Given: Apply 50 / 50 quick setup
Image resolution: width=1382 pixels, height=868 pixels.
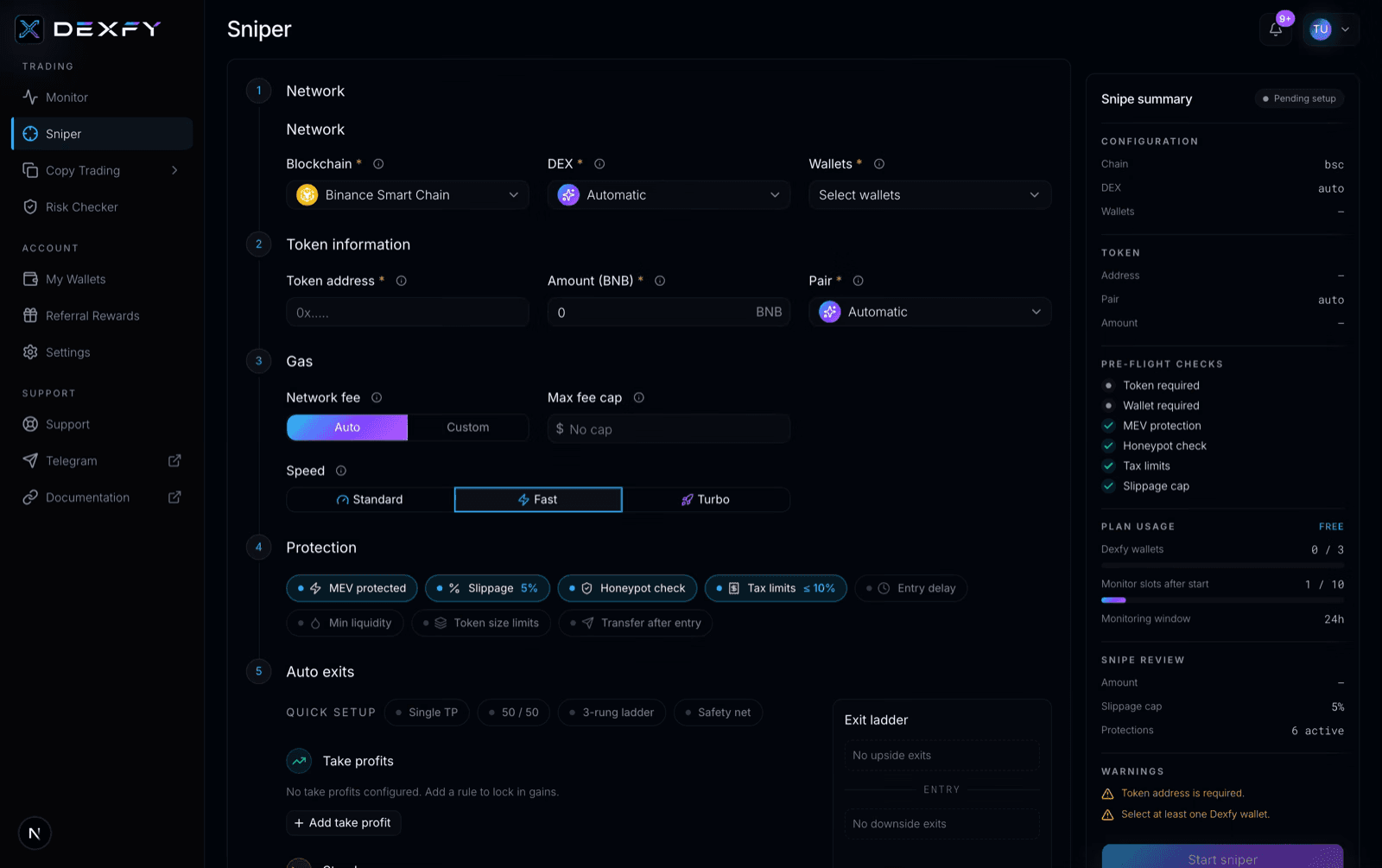Looking at the screenshot, I should [x=513, y=713].
